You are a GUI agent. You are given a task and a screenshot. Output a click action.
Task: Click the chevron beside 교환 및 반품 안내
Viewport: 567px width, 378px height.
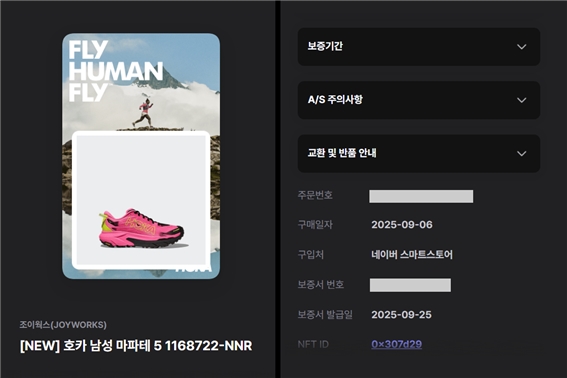[521, 153]
